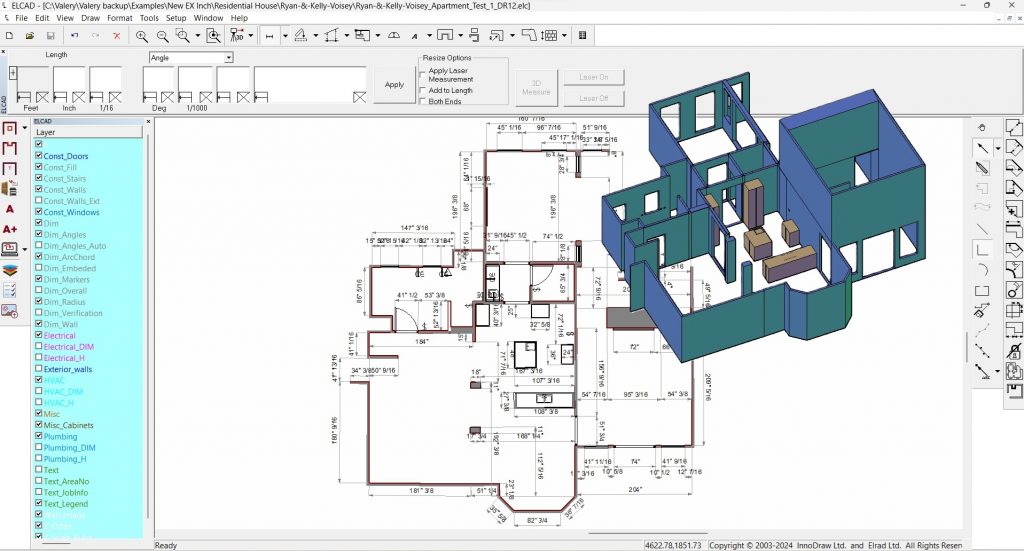Click inside the Feet length input field

tap(33, 80)
